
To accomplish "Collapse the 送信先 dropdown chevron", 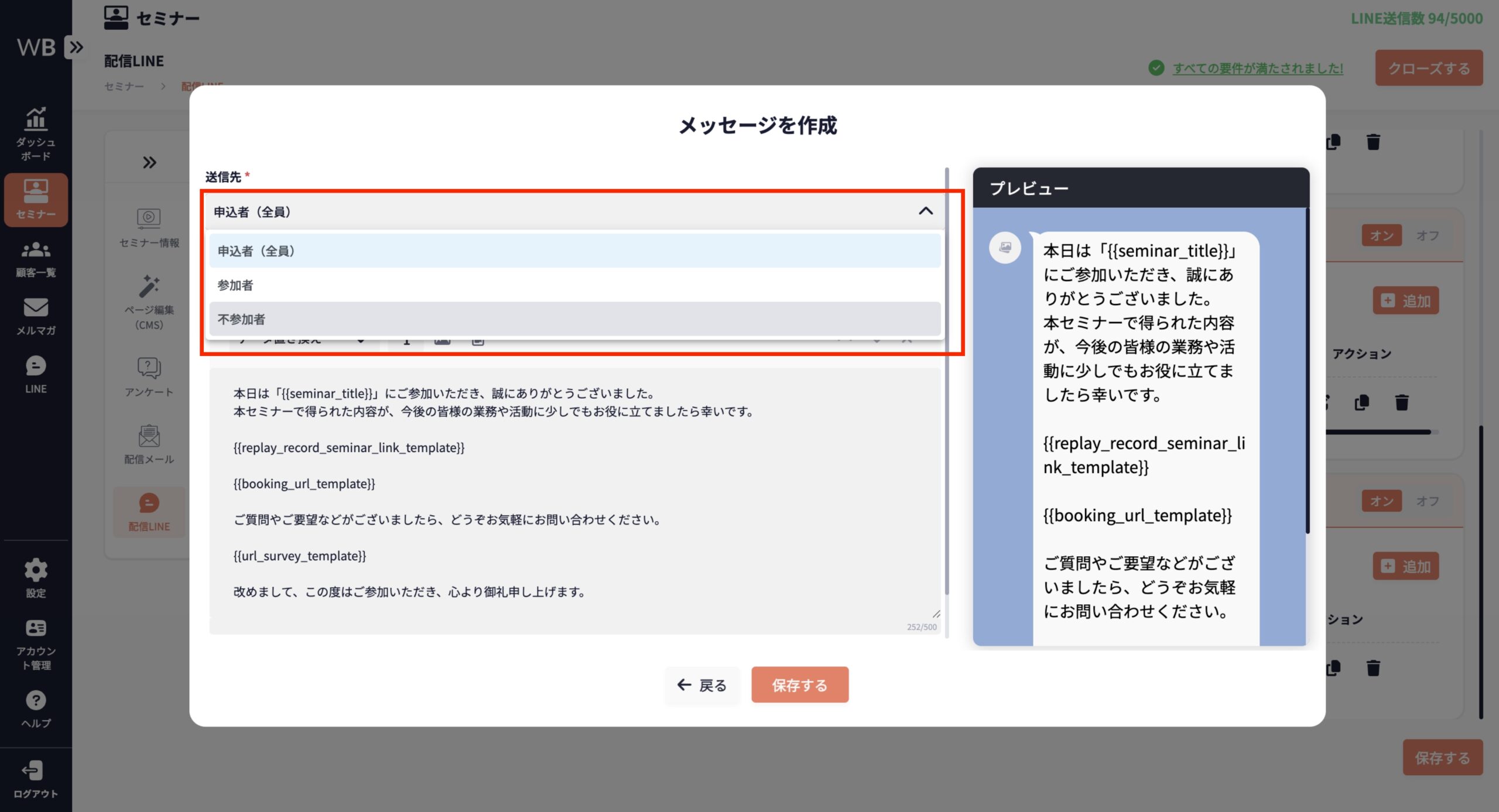I will [x=925, y=211].
